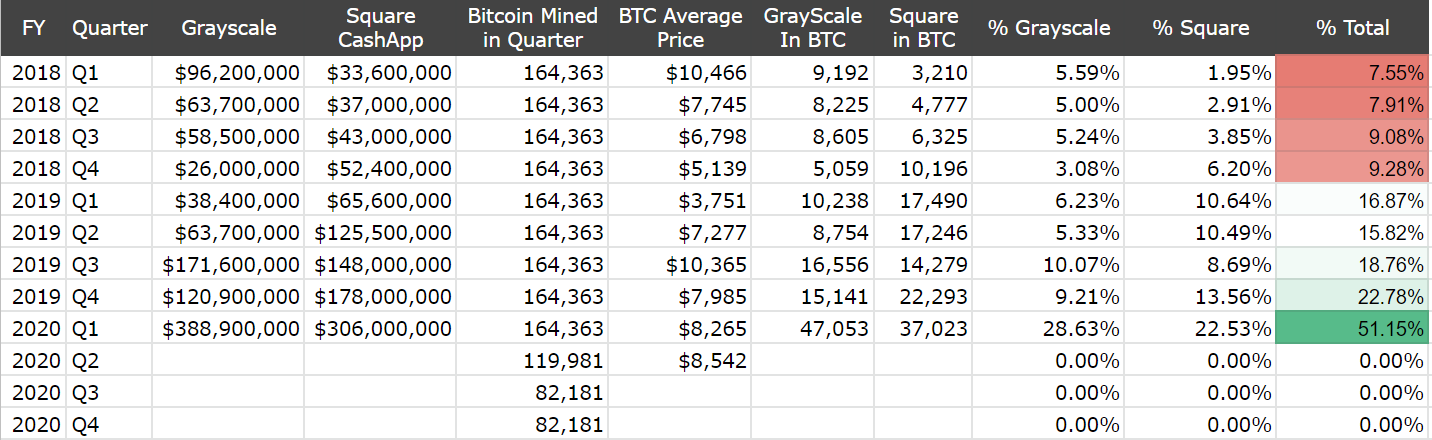This screenshot has width=1432, height=440.
Task: Click the BTC Average Price header
Action: (680, 28)
